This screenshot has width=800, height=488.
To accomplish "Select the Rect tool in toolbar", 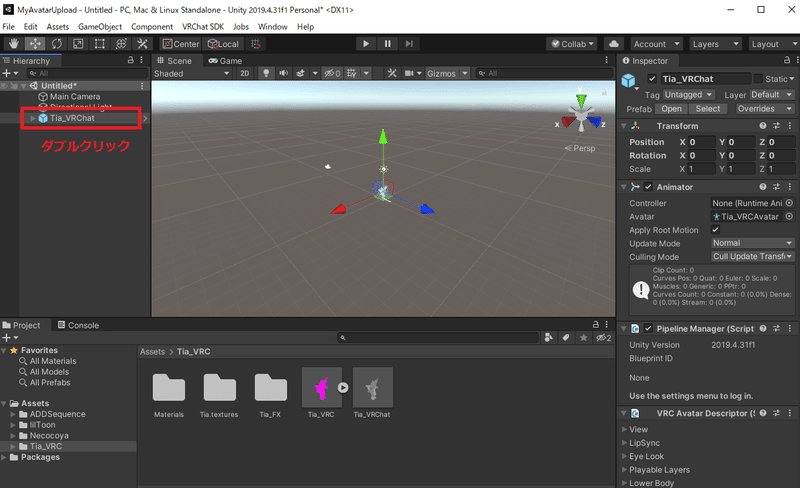I will pos(99,44).
